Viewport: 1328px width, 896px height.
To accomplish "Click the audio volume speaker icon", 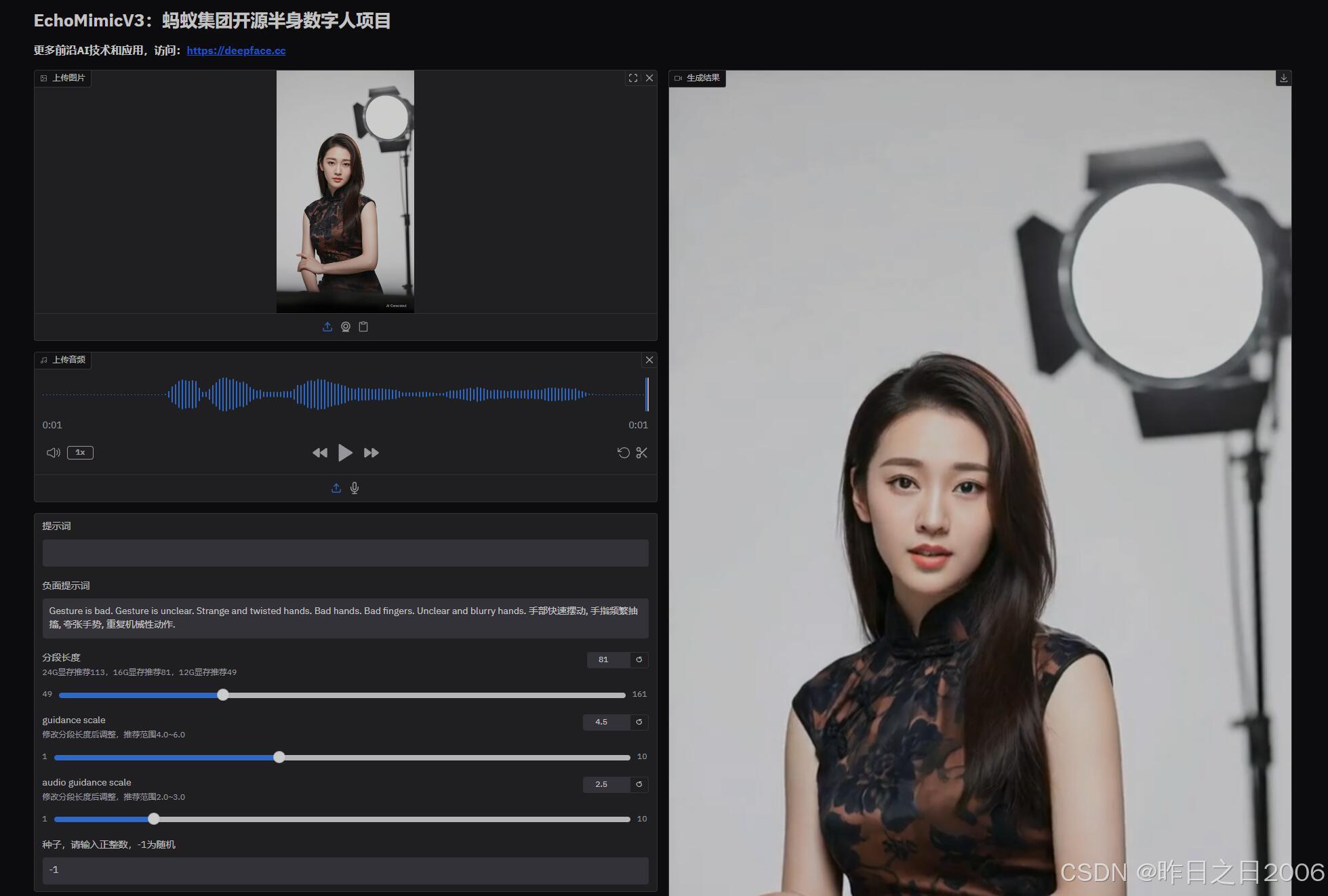I will 53,453.
